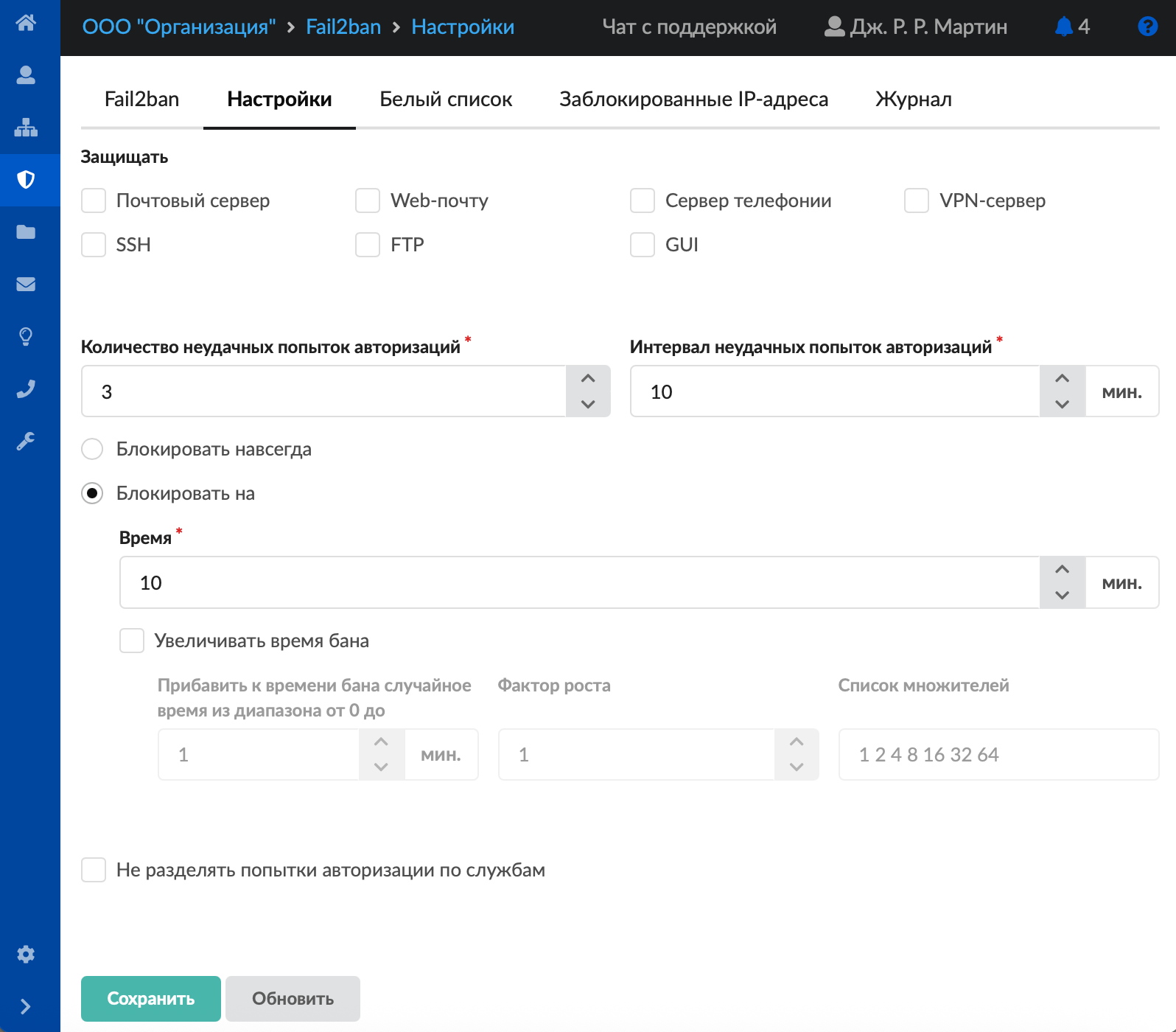1176x1032 pixels.
Task: Select the Настройки tab
Action: [279, 100]
